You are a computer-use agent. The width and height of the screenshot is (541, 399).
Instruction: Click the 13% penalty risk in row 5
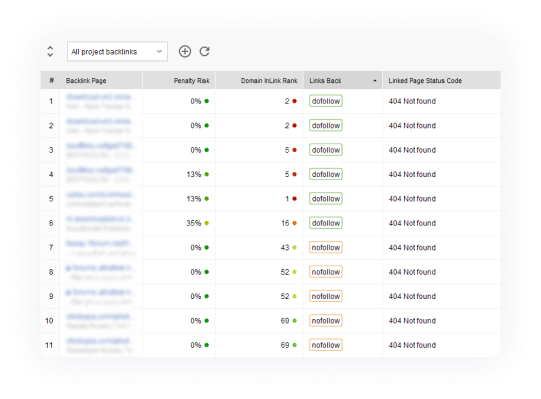(194, 199)
